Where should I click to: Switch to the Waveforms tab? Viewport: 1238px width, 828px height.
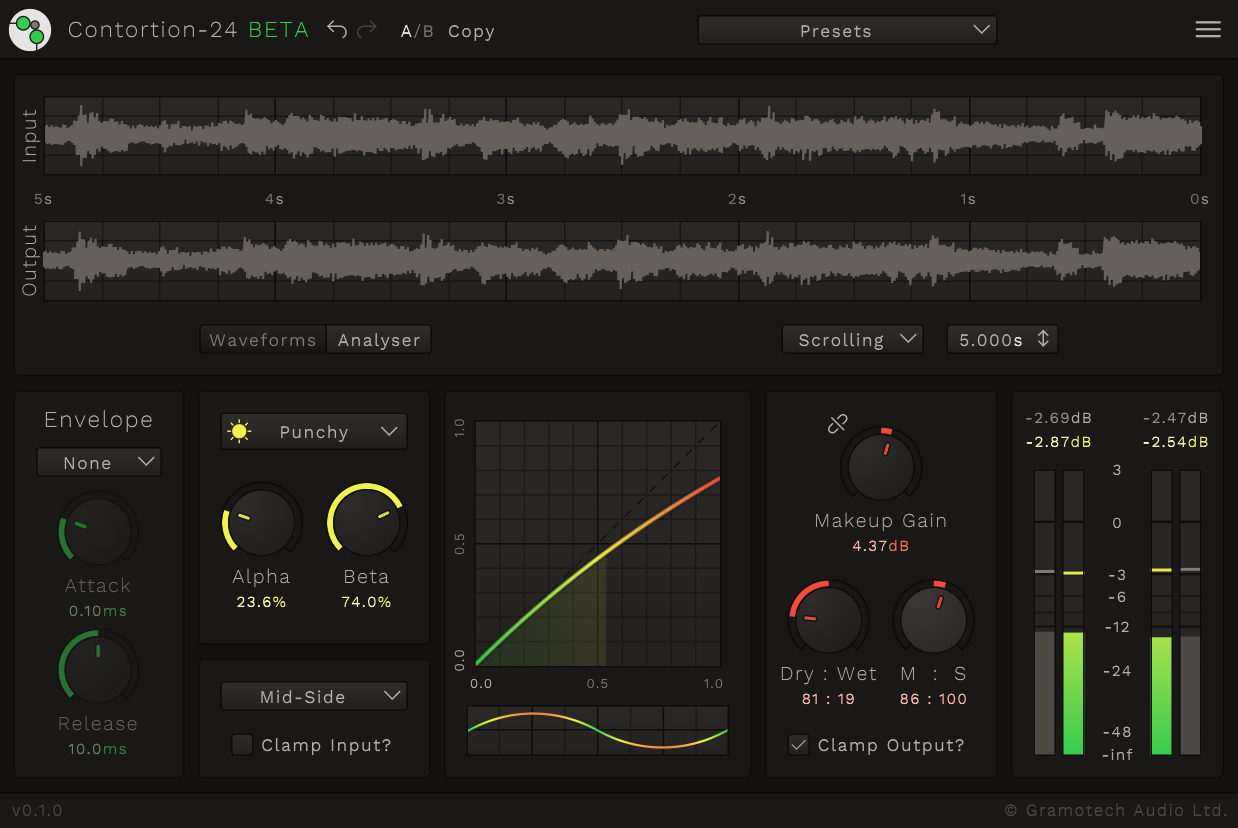tap(263, 340)
